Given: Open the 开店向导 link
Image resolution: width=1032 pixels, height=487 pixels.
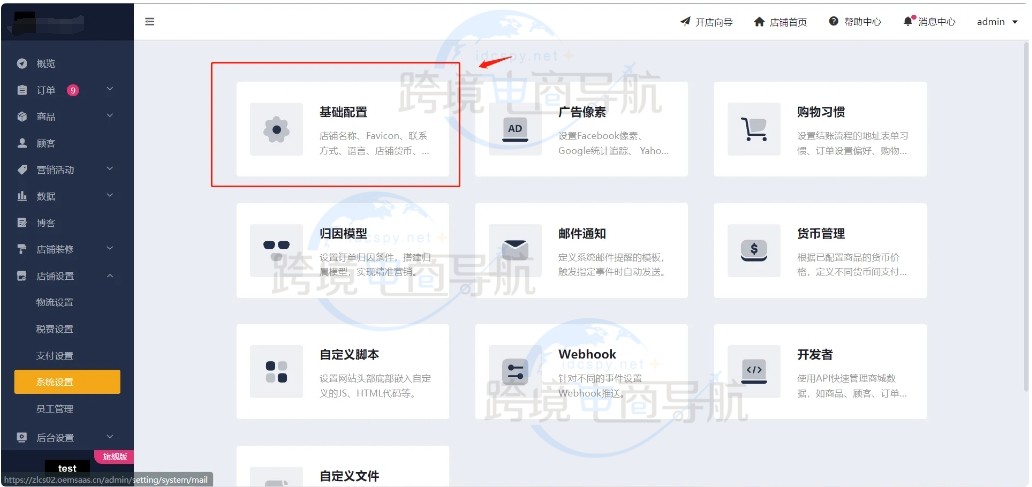Looking at the screenshot, I should pyautogui.click(x=714, y=22).
